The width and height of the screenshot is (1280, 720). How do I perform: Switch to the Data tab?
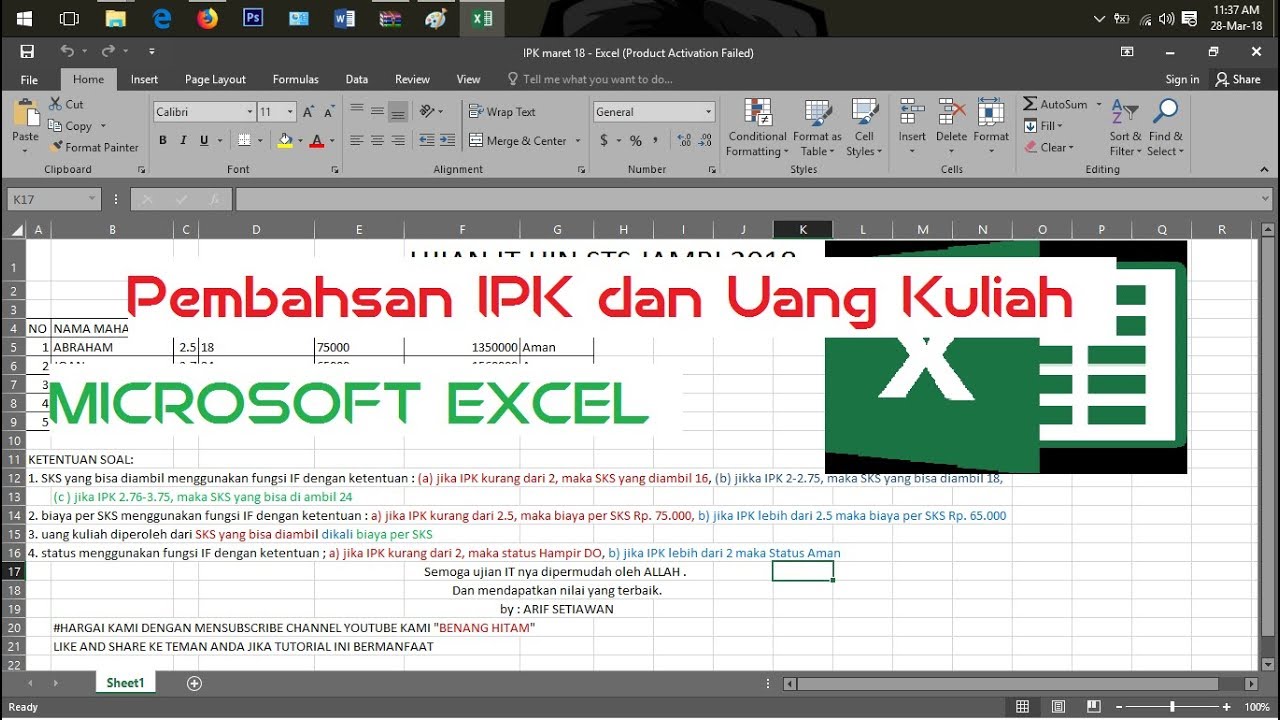[x=357, y=79]
